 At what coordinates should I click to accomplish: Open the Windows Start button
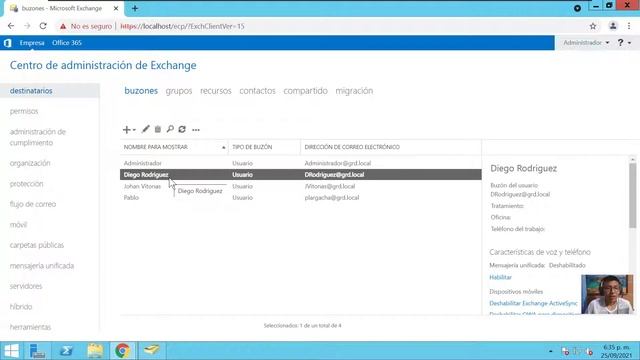click(x=11, y=351)
